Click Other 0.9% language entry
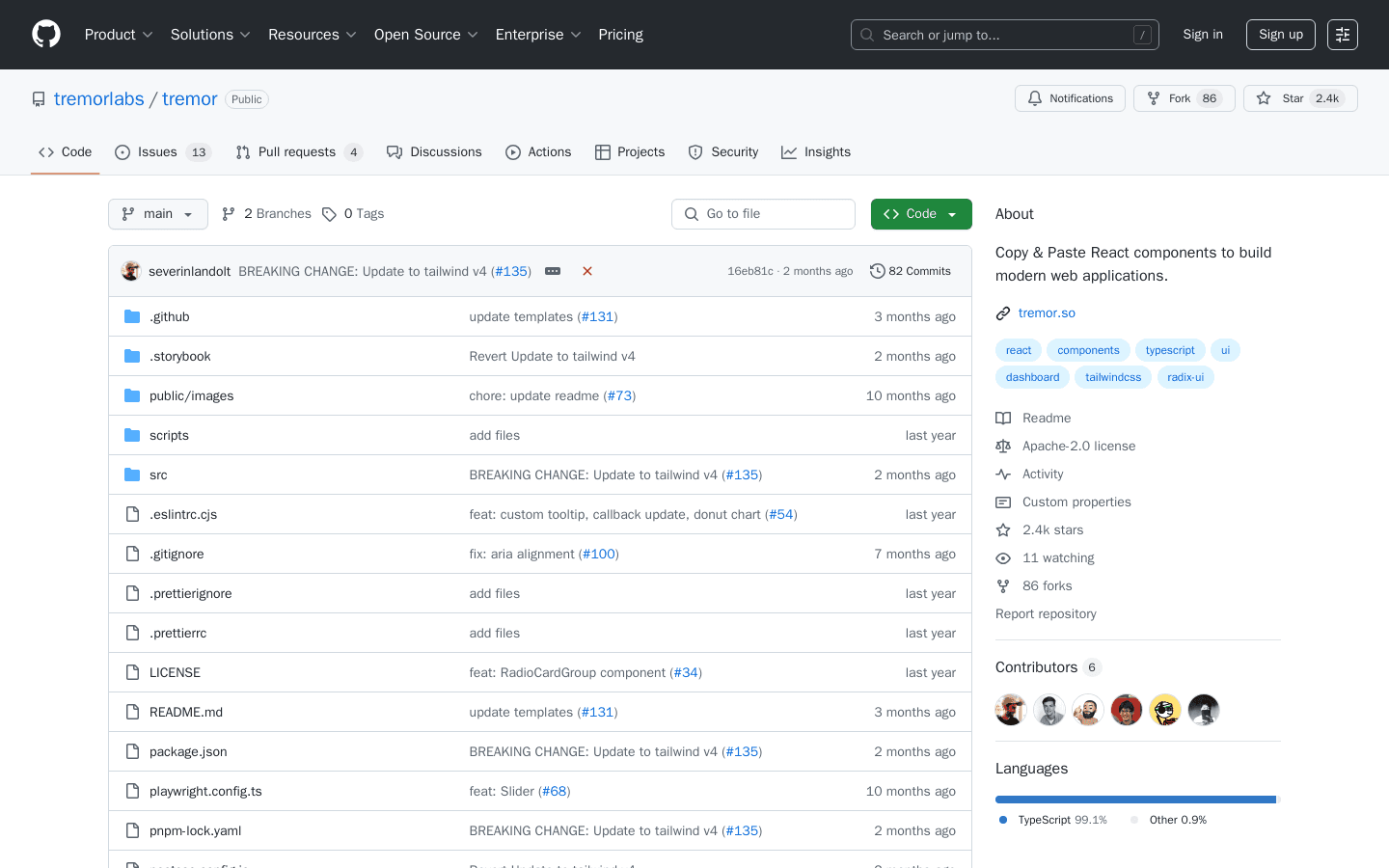This screenshot has height=868, width=1389. [x=1169, y=820]
